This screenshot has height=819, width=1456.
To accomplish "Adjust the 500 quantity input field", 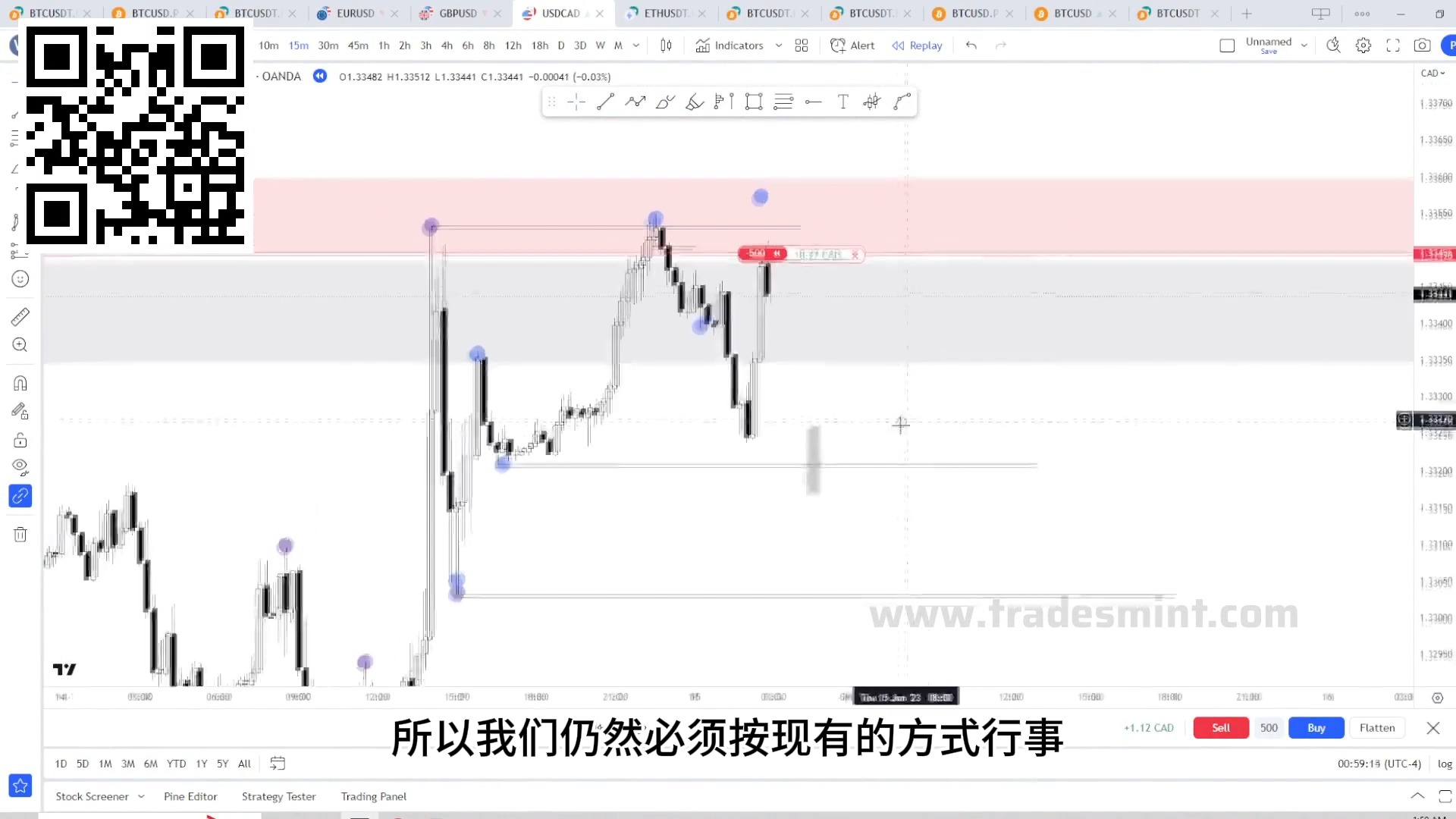I will [x=1268, y=728].
